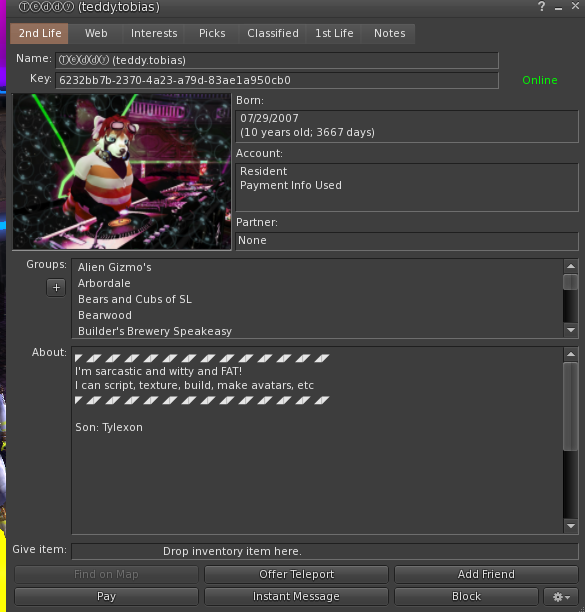The height and width of the screenshot is (612, 585).
Task: Click the About box scroll down arrow
Action: coord(571,526)
